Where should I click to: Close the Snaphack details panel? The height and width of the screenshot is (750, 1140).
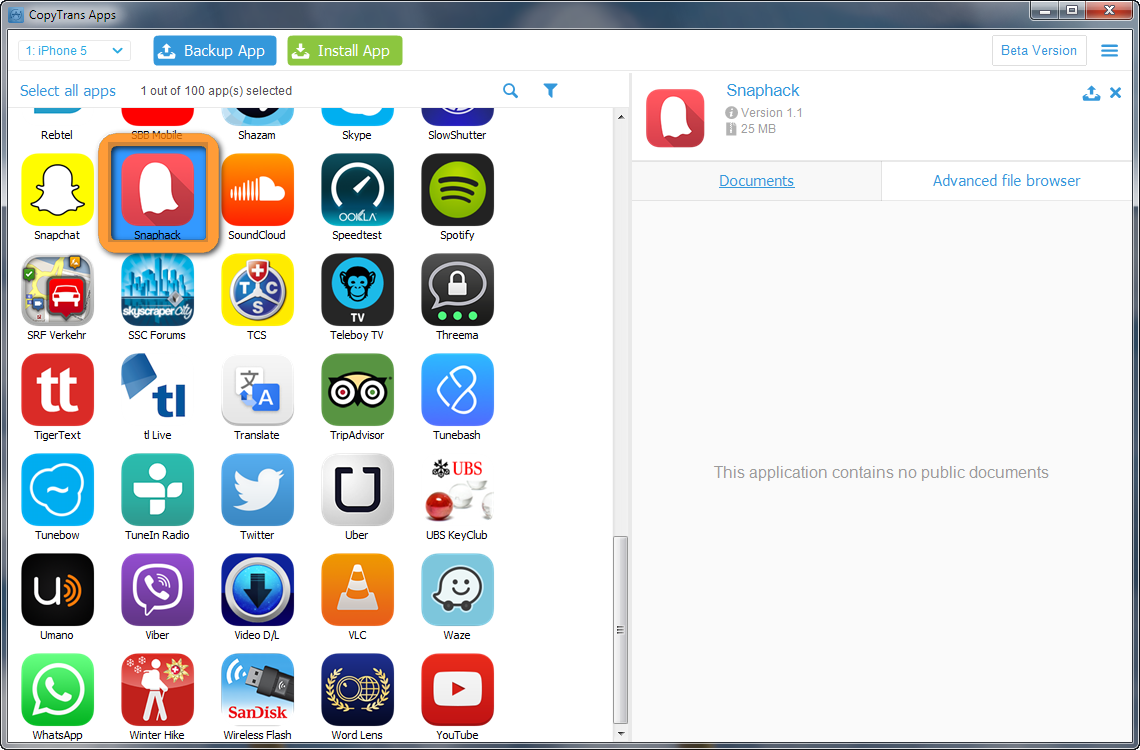tap(1115, 93)
